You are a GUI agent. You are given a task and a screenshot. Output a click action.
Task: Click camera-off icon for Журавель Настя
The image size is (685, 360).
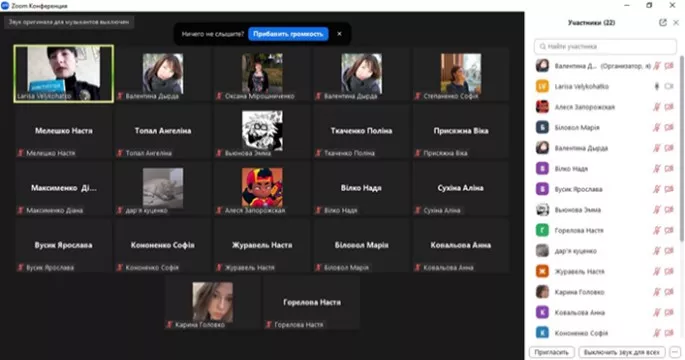[669, 271]
